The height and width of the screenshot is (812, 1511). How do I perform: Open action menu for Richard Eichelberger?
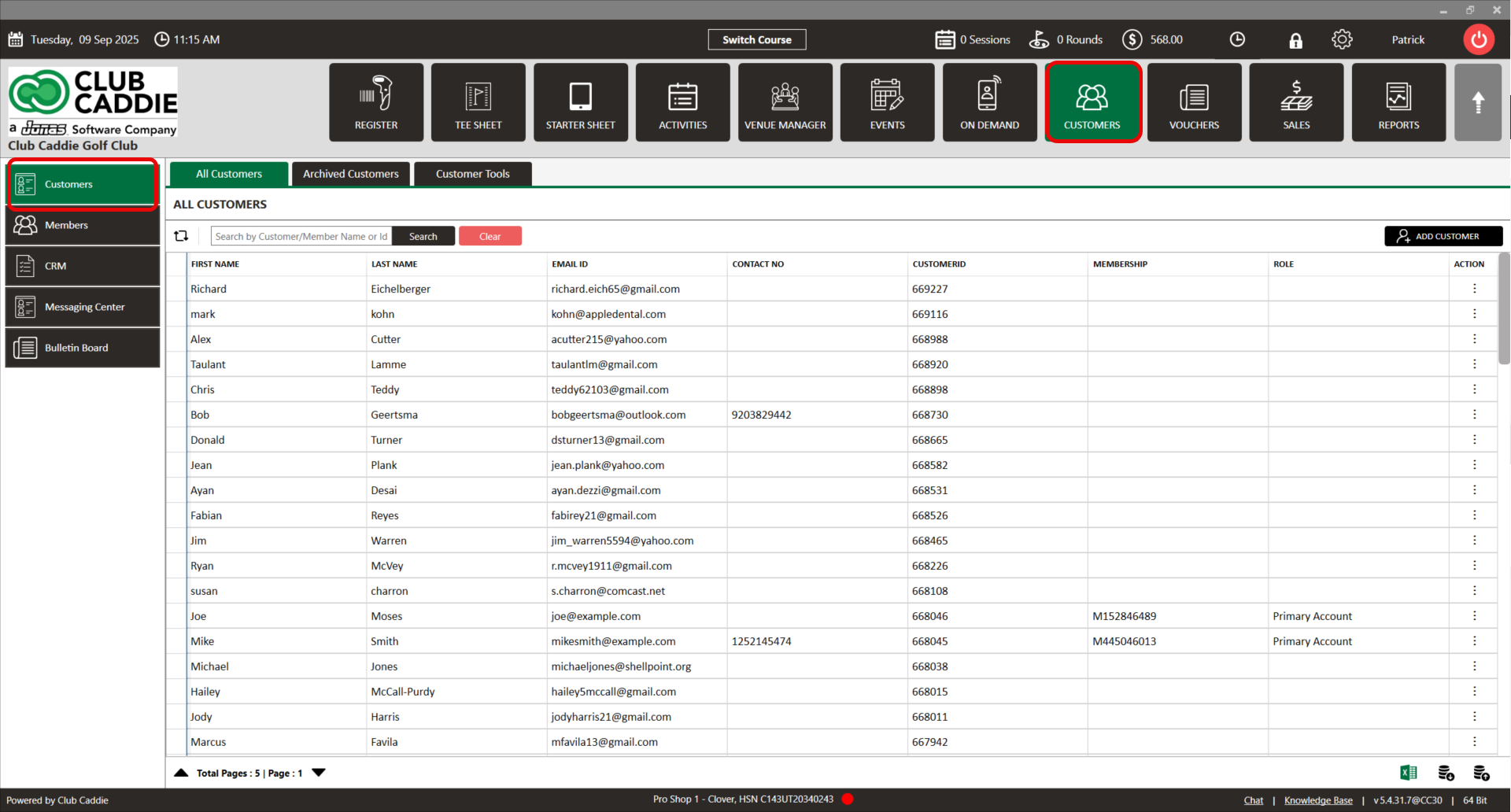click(x=1475, y=289)
